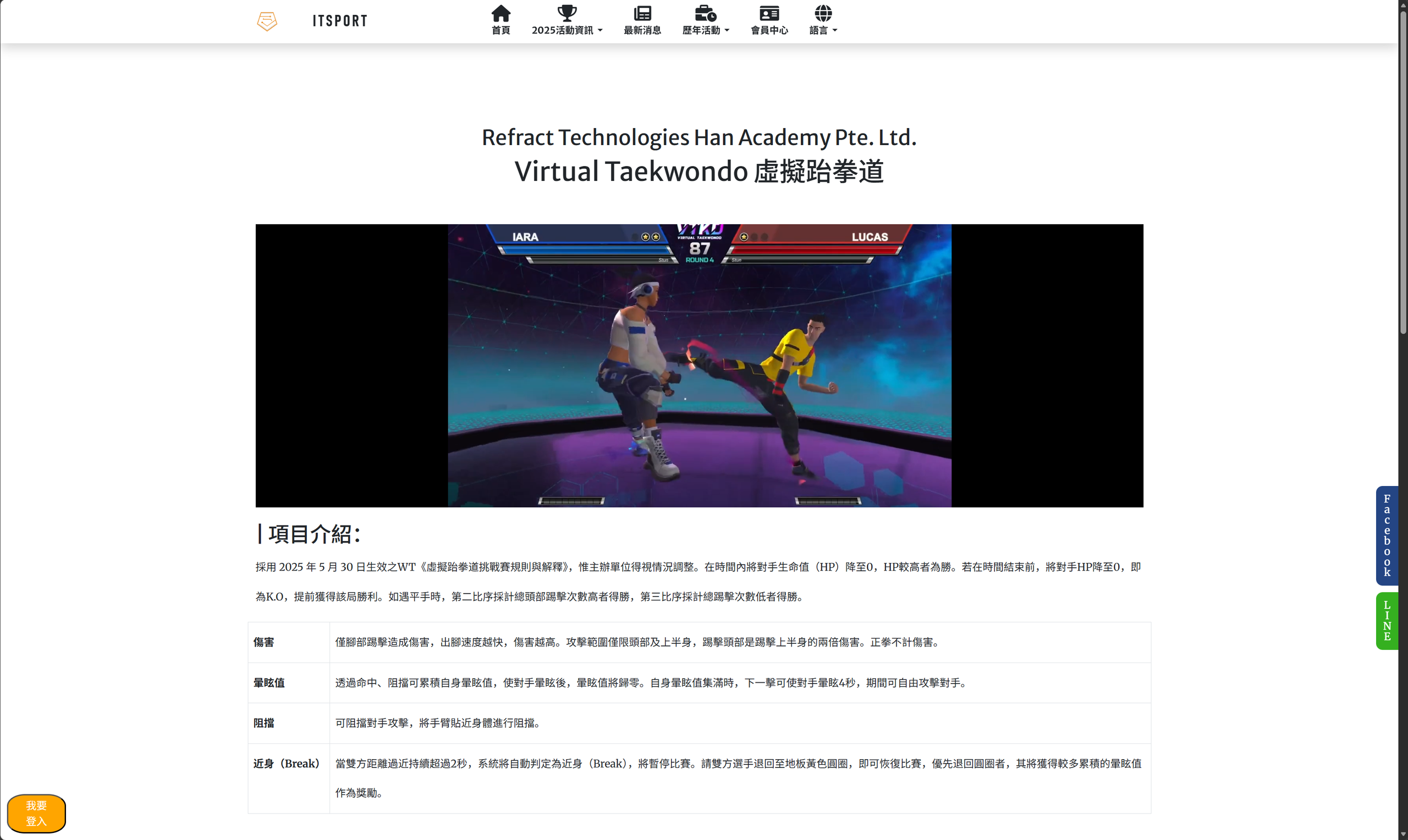Click the trophy icon for 2025 activities

tap(566, 13)
